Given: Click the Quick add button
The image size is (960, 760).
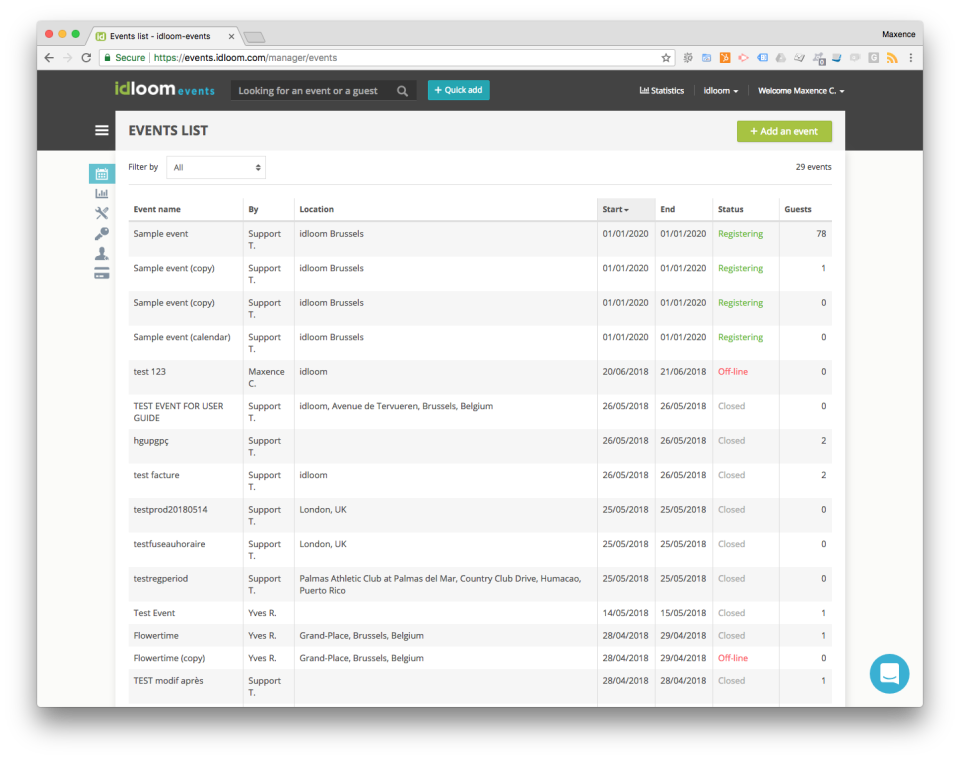Looking at the screenshot, I should pos(458,90).
